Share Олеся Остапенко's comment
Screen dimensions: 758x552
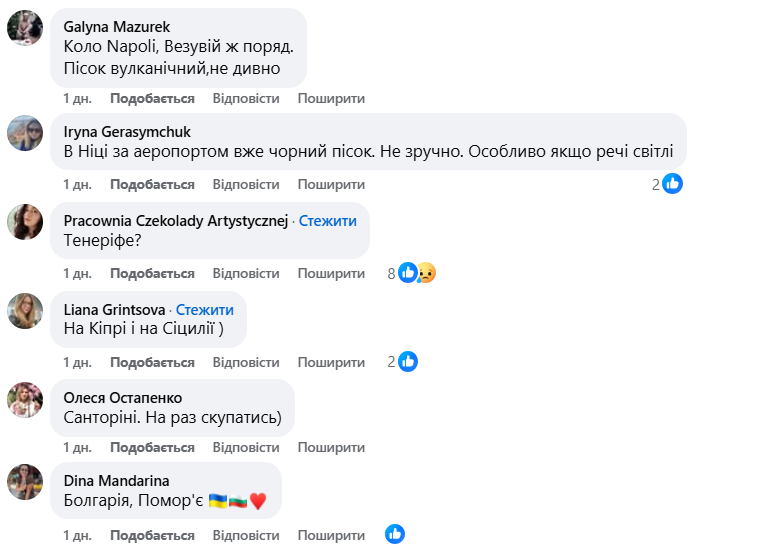(x=331, y=447)
